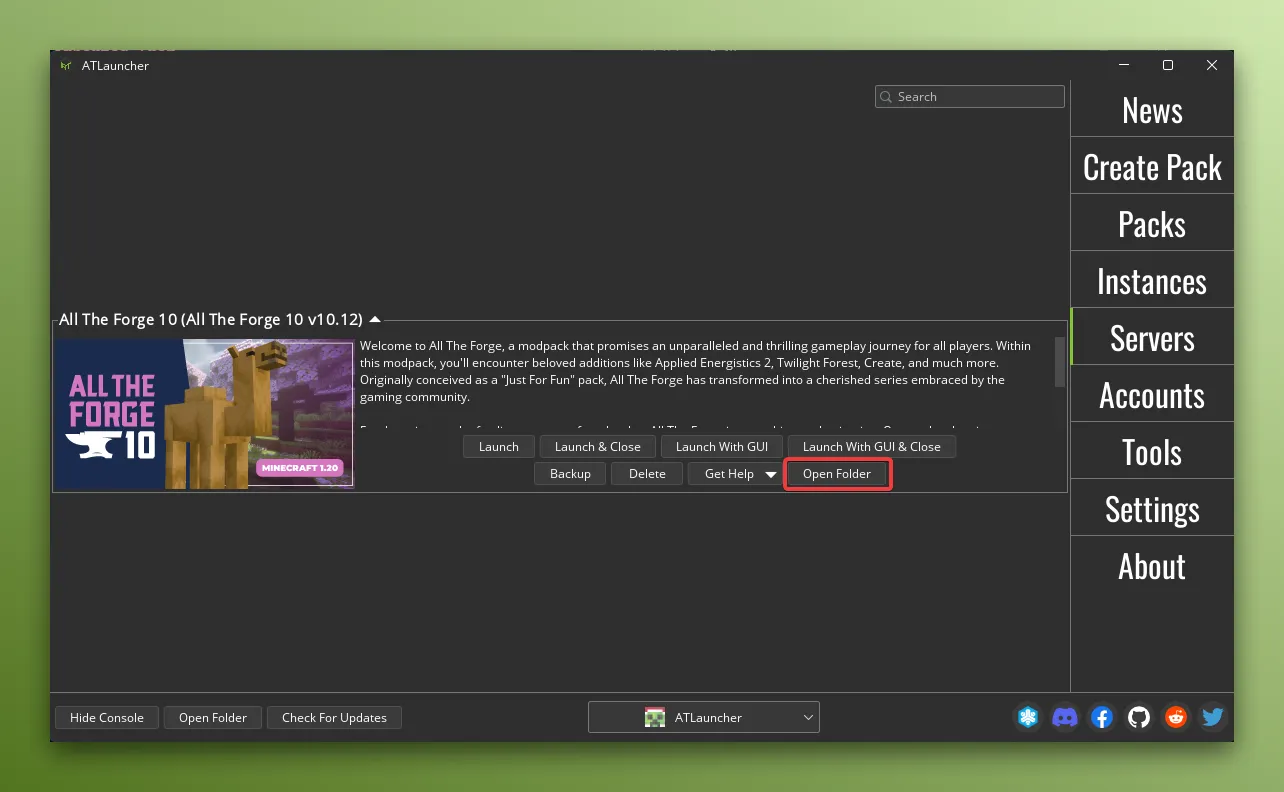Click the Minecraft head avatar in account selector
This screenshot has width=1284, height=792.
tap(655, 716)
